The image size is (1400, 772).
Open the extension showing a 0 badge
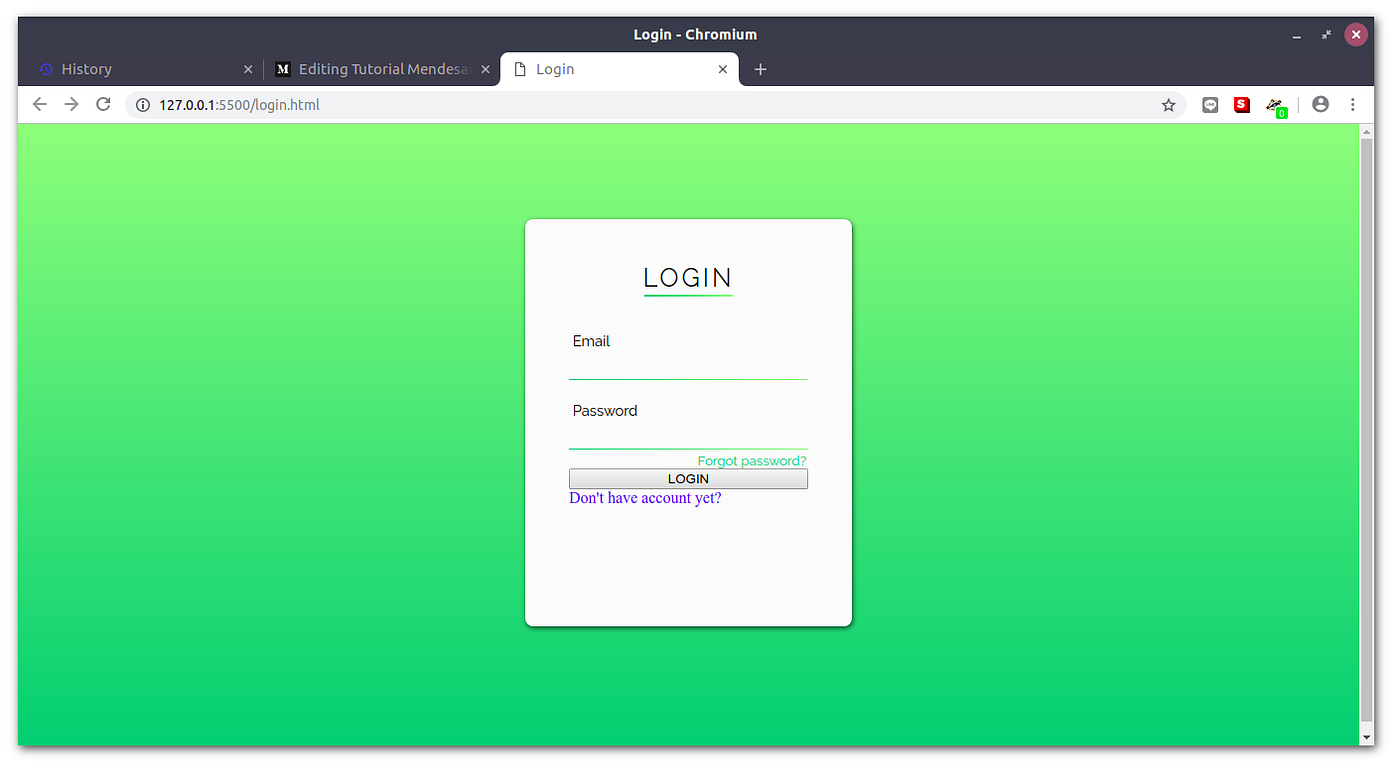tap(1276, 104)
